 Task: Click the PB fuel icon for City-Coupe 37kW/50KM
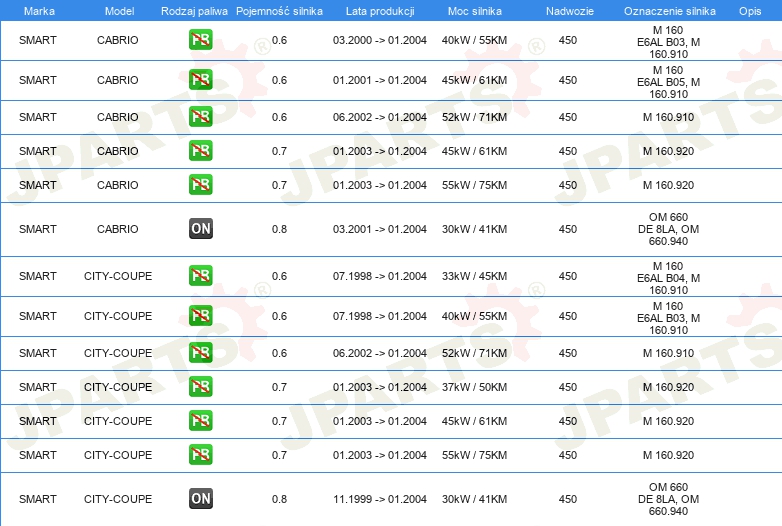click(200, 387)
